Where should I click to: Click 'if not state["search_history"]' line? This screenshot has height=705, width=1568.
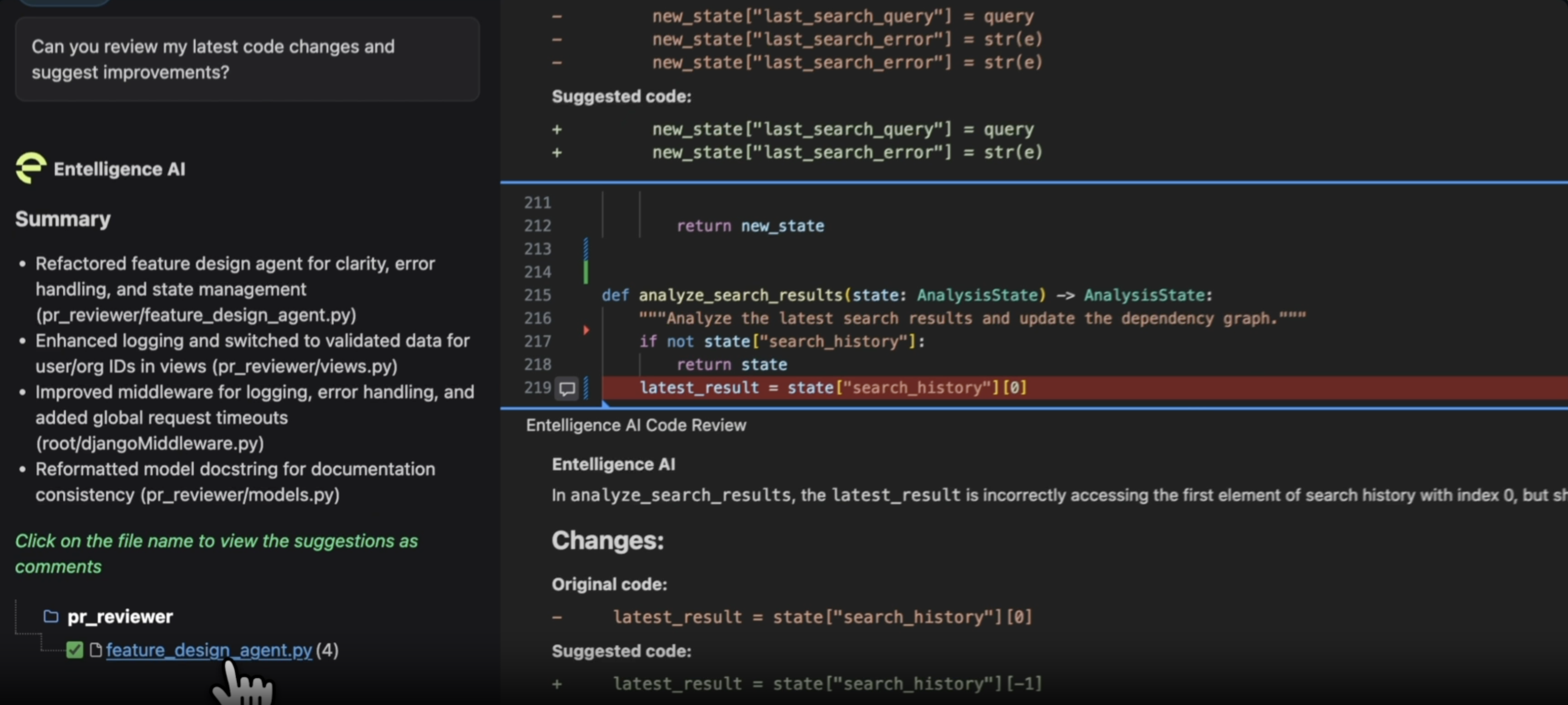pyautogui.click(x=782, y=341)
